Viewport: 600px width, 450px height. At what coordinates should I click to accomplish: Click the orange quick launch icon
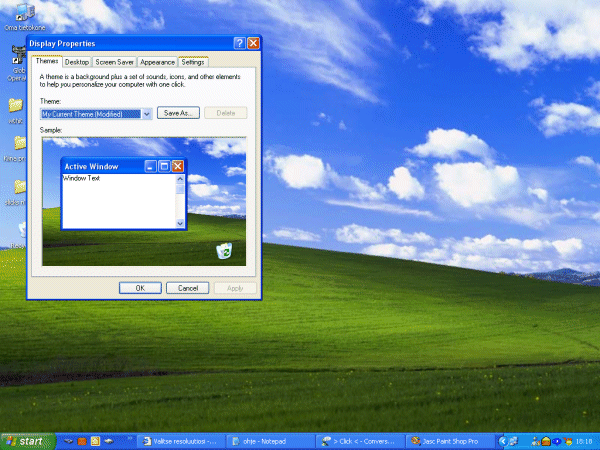coord(82,441)
